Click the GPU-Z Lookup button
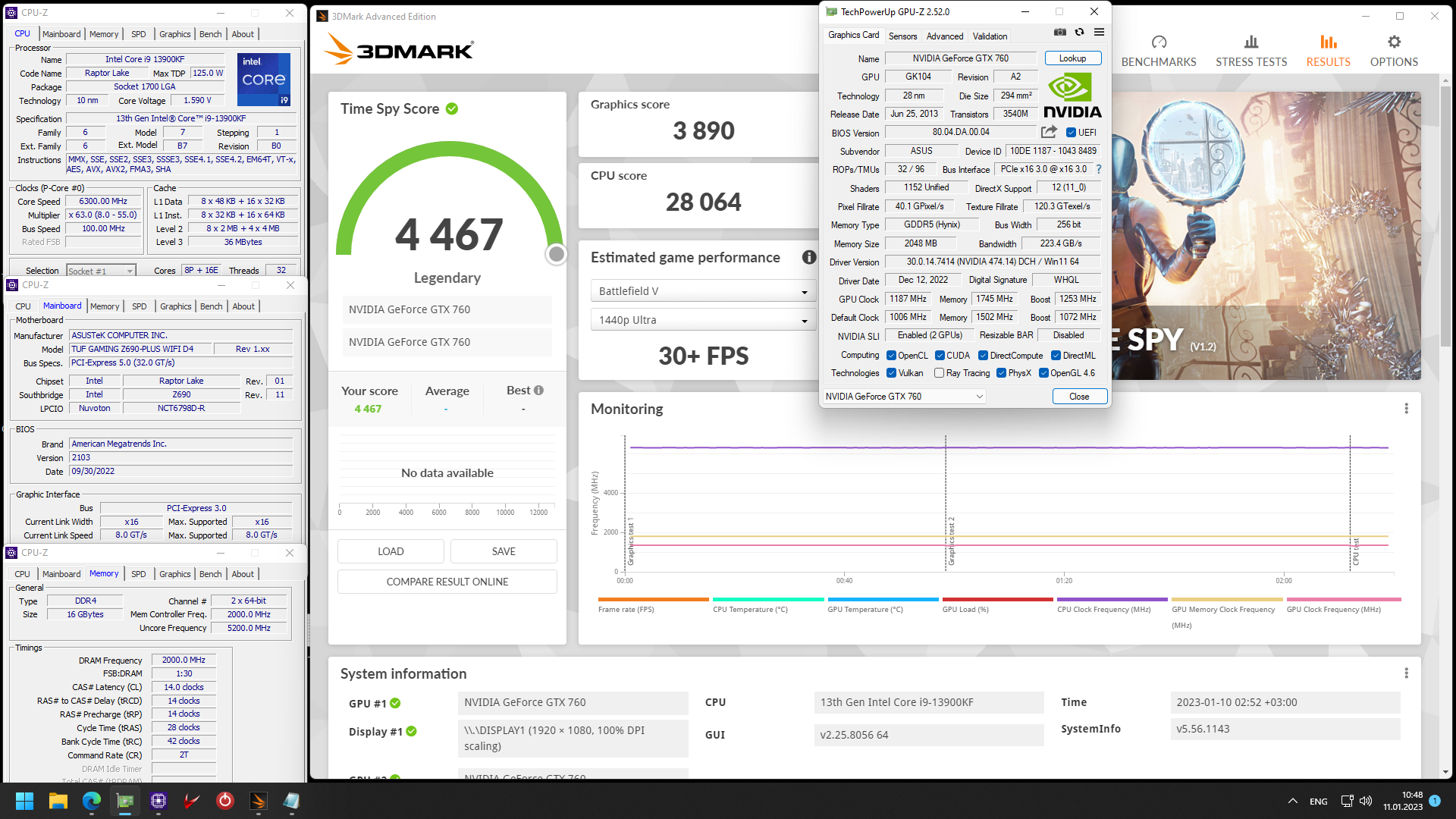 [1072, 58]
